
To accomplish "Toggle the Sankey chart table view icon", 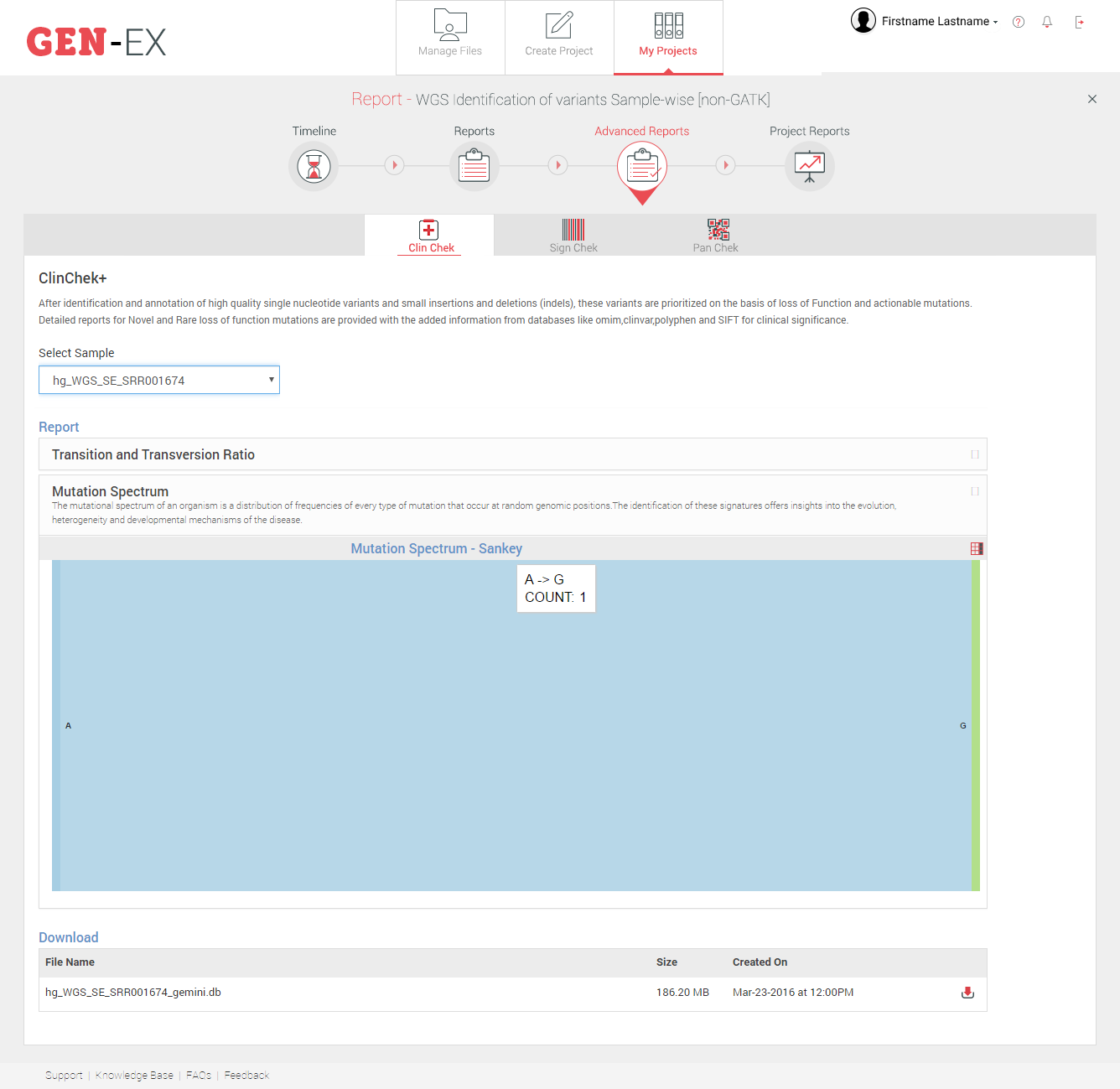I will coord(977,548).
